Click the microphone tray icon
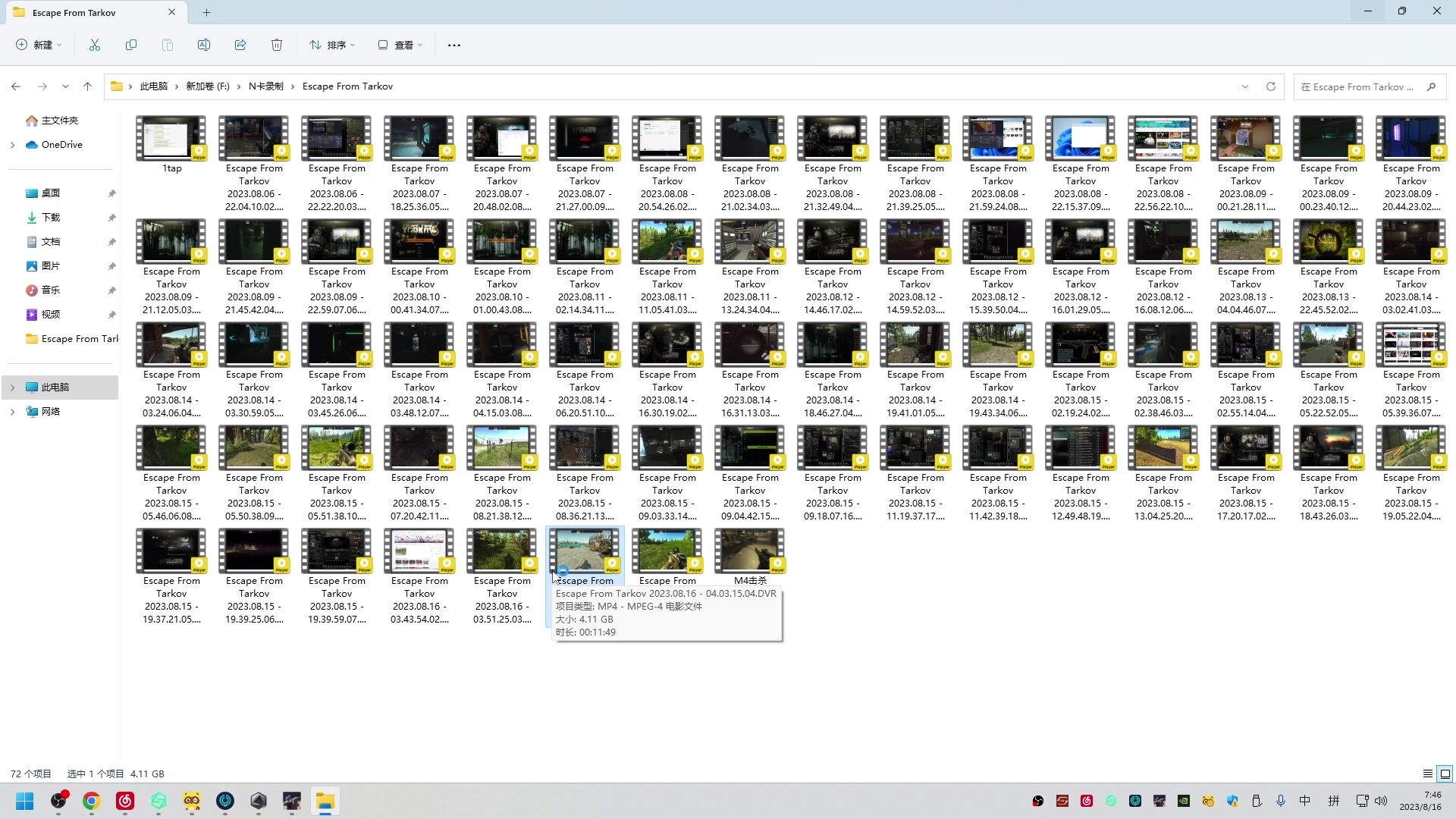1456x819 pixels. click(1281, 801)
